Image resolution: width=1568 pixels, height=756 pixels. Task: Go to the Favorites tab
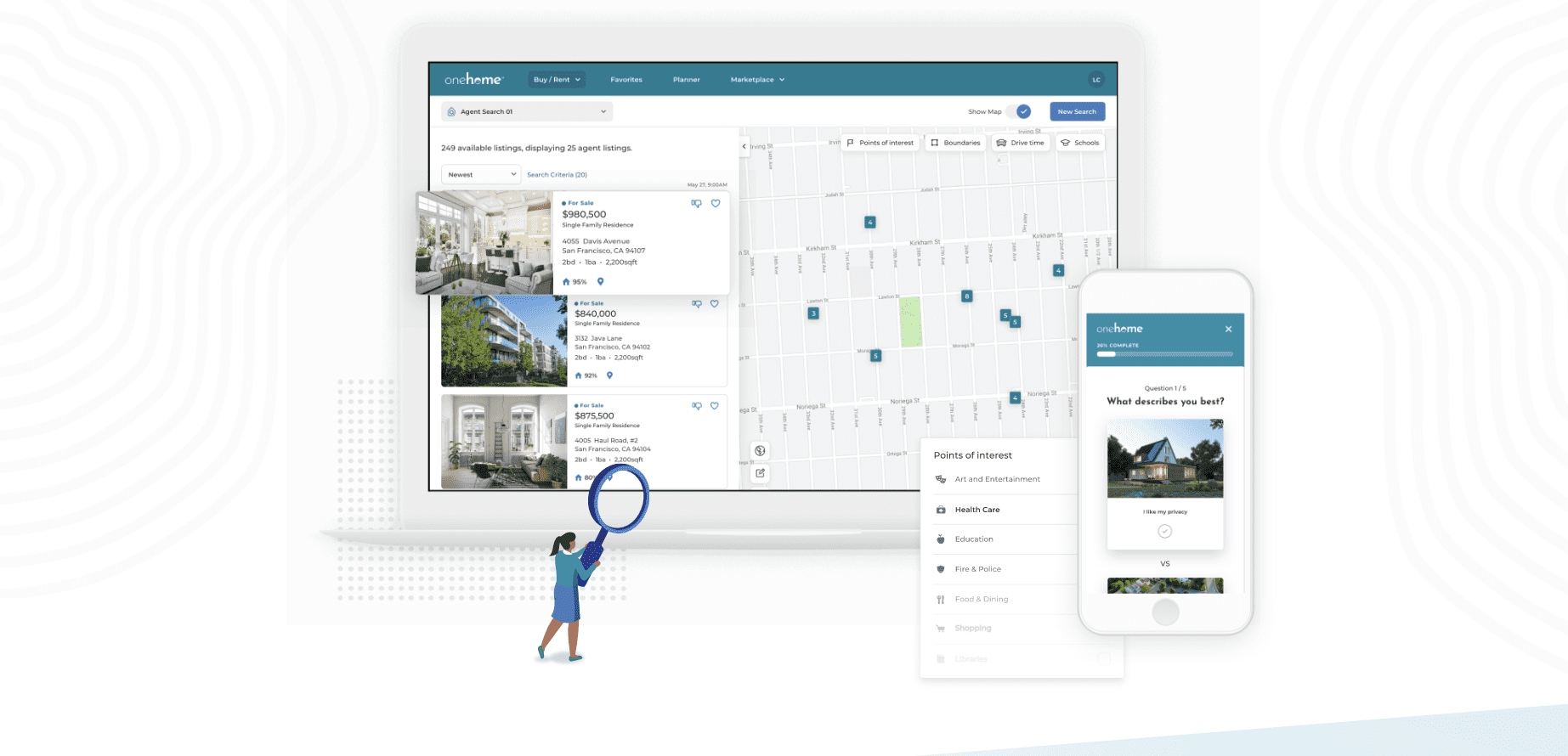626,80
